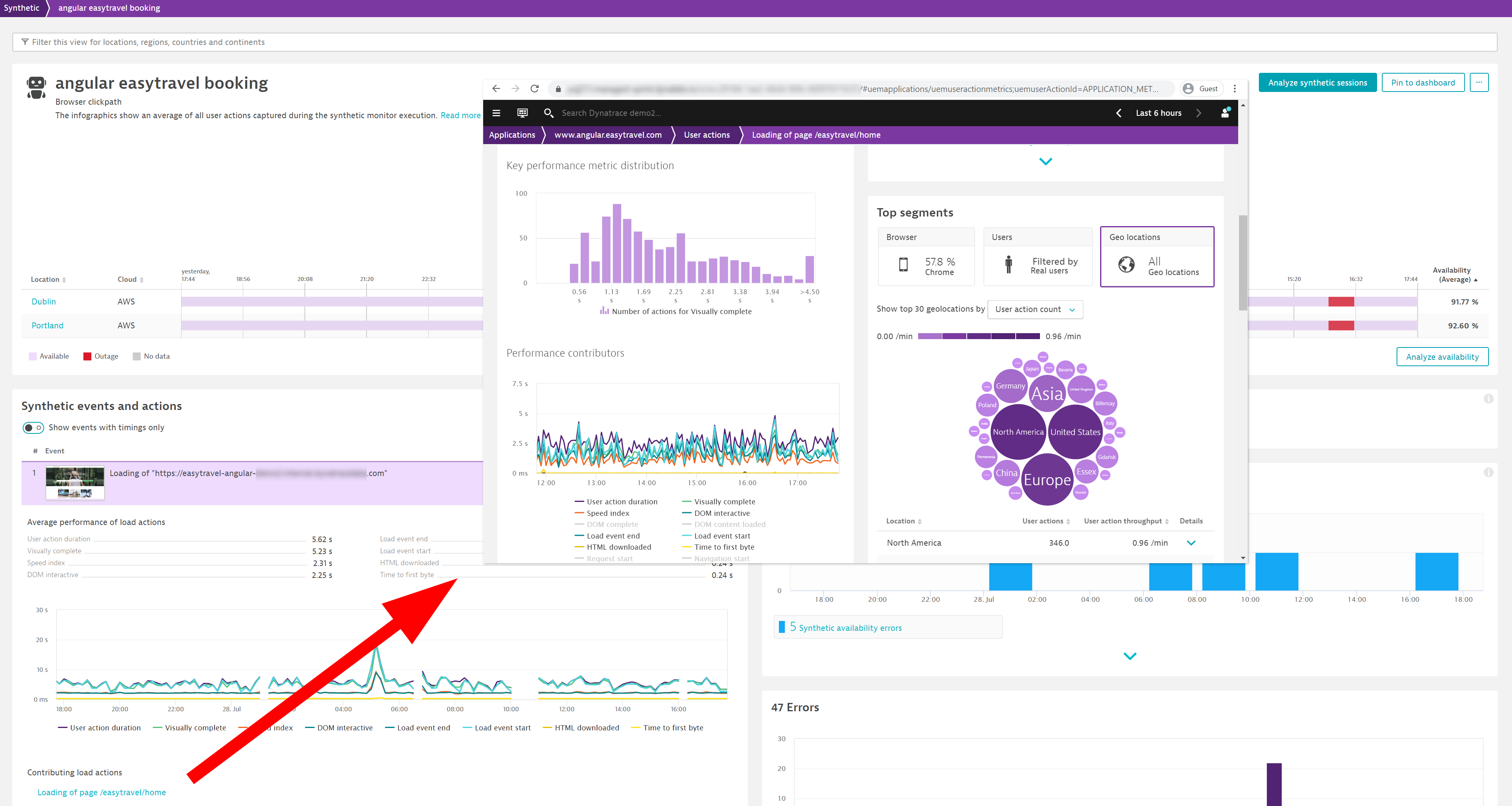Click Analyze availability button
The width and height of the screenshot is (1512, 806).
click(x=1442, y=357)
